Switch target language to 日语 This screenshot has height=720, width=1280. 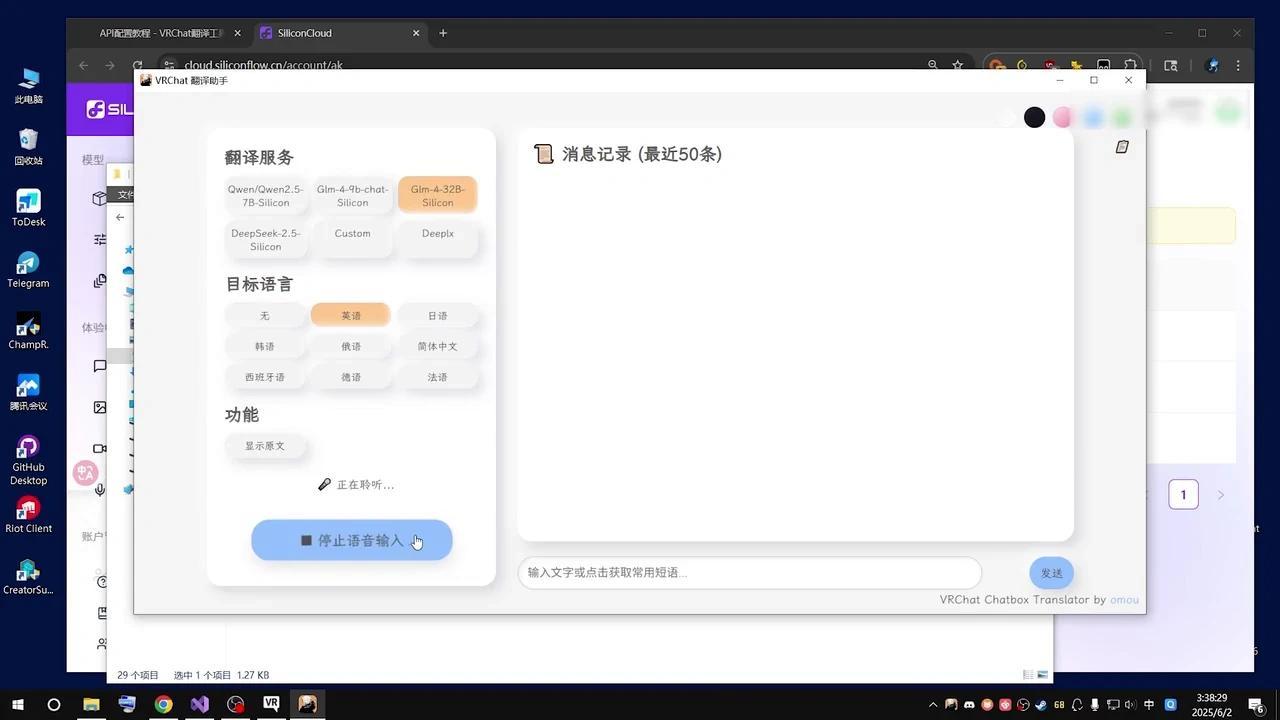[x=437, y=315]
